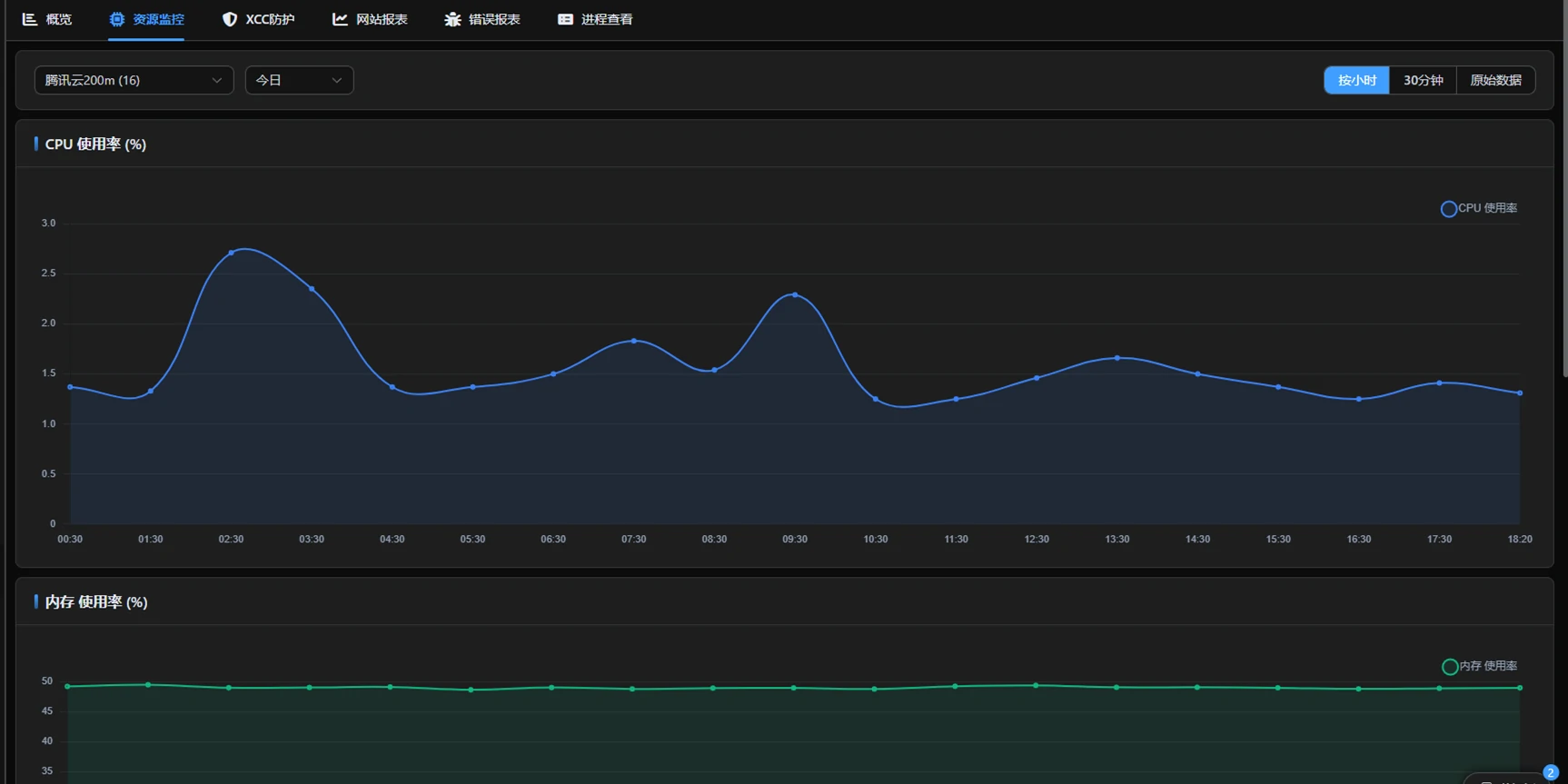Click the overview chart icon
The width and height of the screenshot is (1568, 784).
(x=30, y=19)
